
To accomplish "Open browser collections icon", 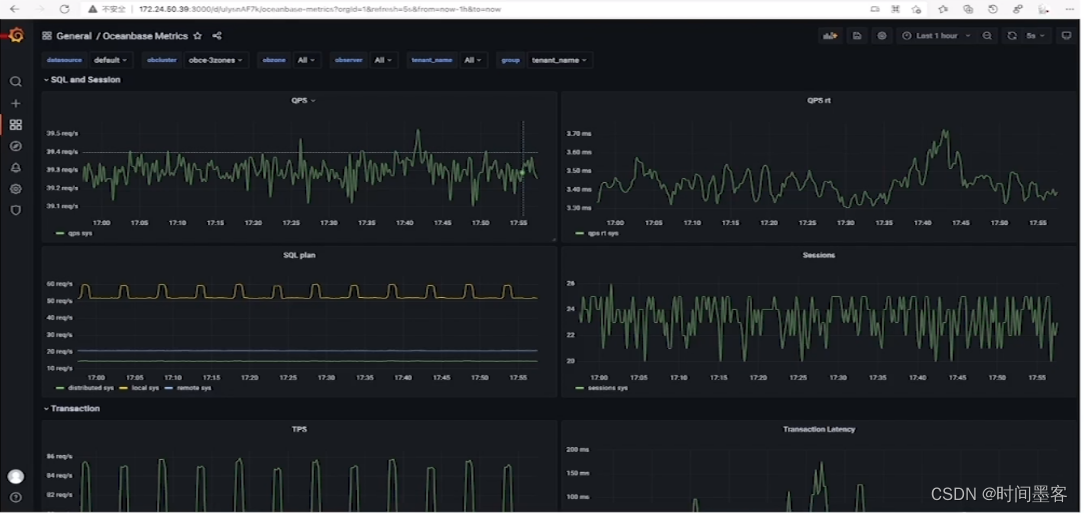I will click(968, 9).
